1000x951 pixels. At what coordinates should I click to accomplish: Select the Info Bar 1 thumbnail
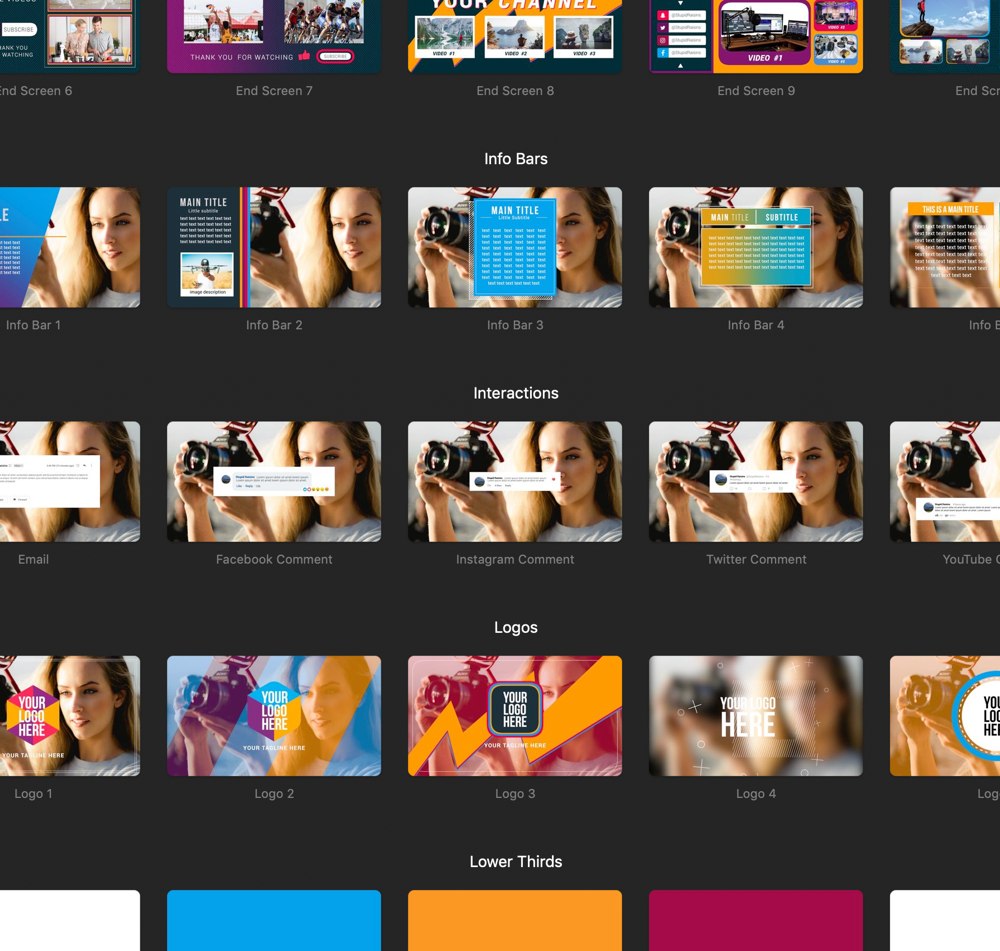point(70,247)
